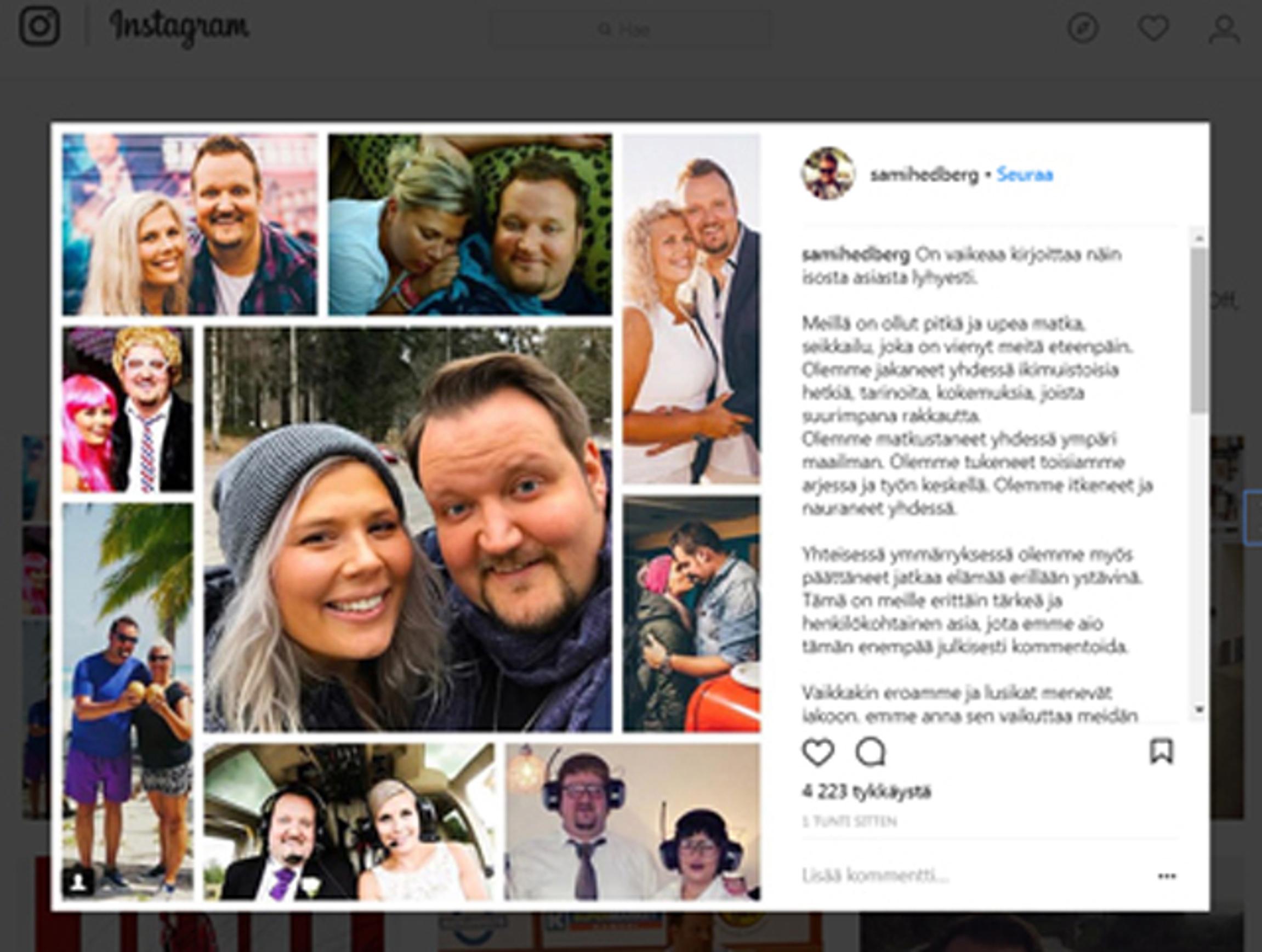Open the profile person icon
The width and height of the screenshot is (1262, 952).
pyautogui.click(x=1223, y=29)
